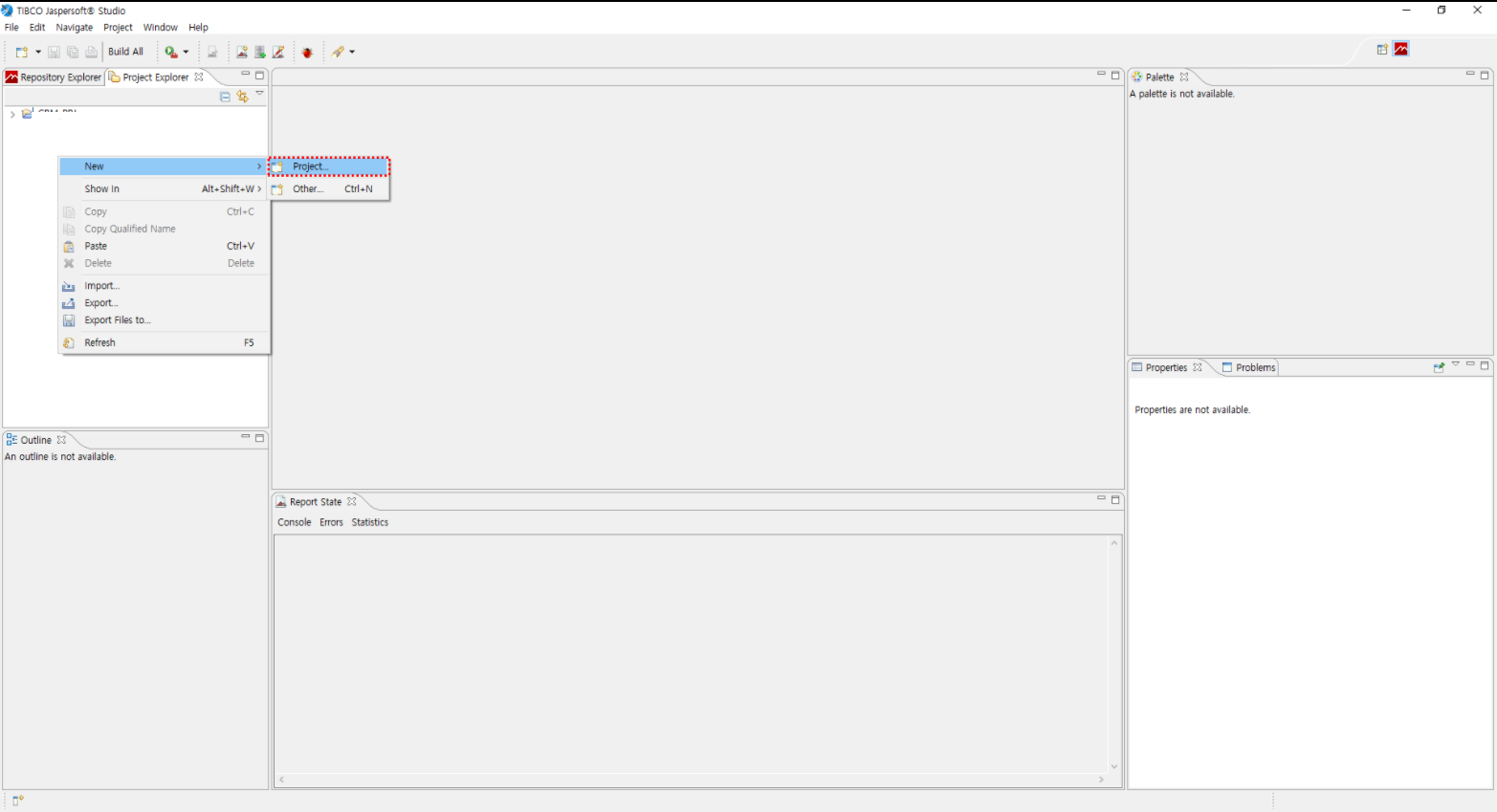Image resolution: width=1497 pixels, height=812 pixels.
Task: Click the Print toolbar icon
Action: (92, 52)
